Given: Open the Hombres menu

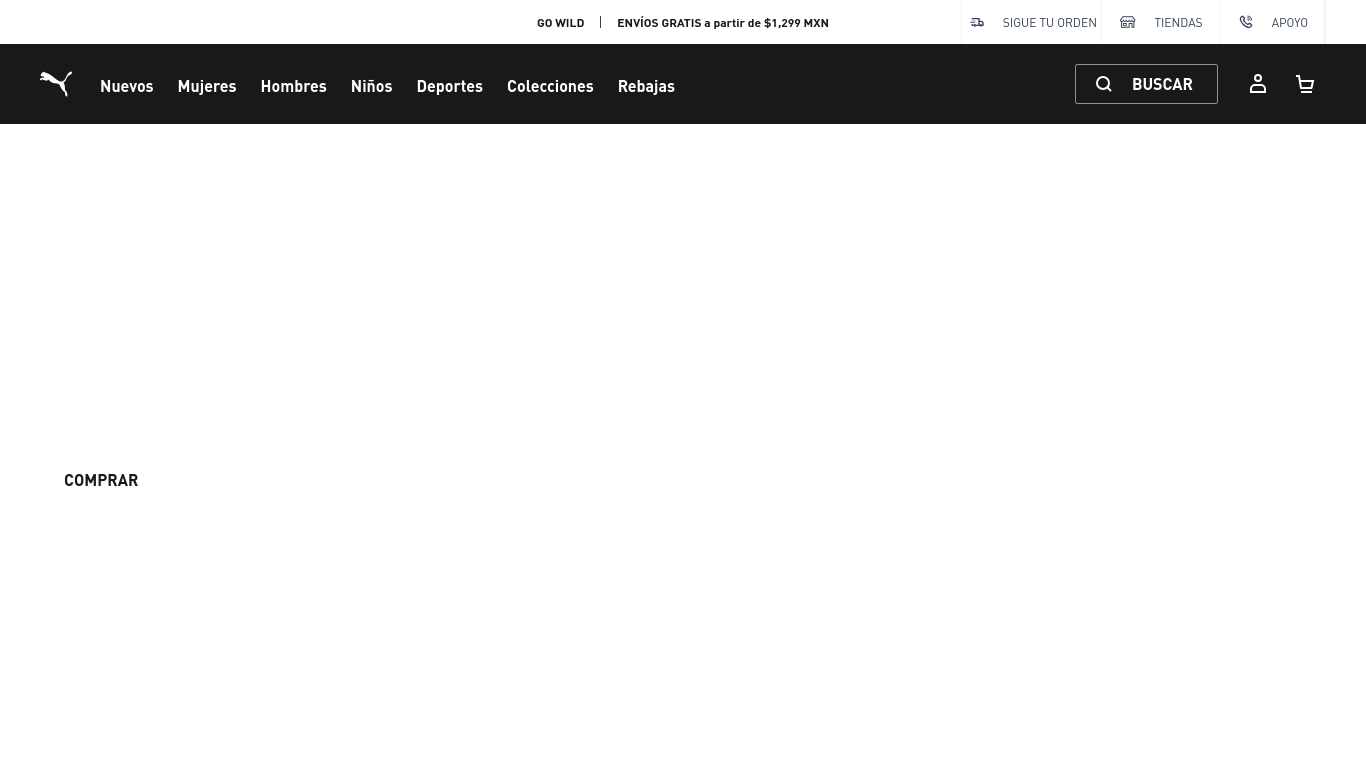Looking at the screenshot, I should (293, 86).
